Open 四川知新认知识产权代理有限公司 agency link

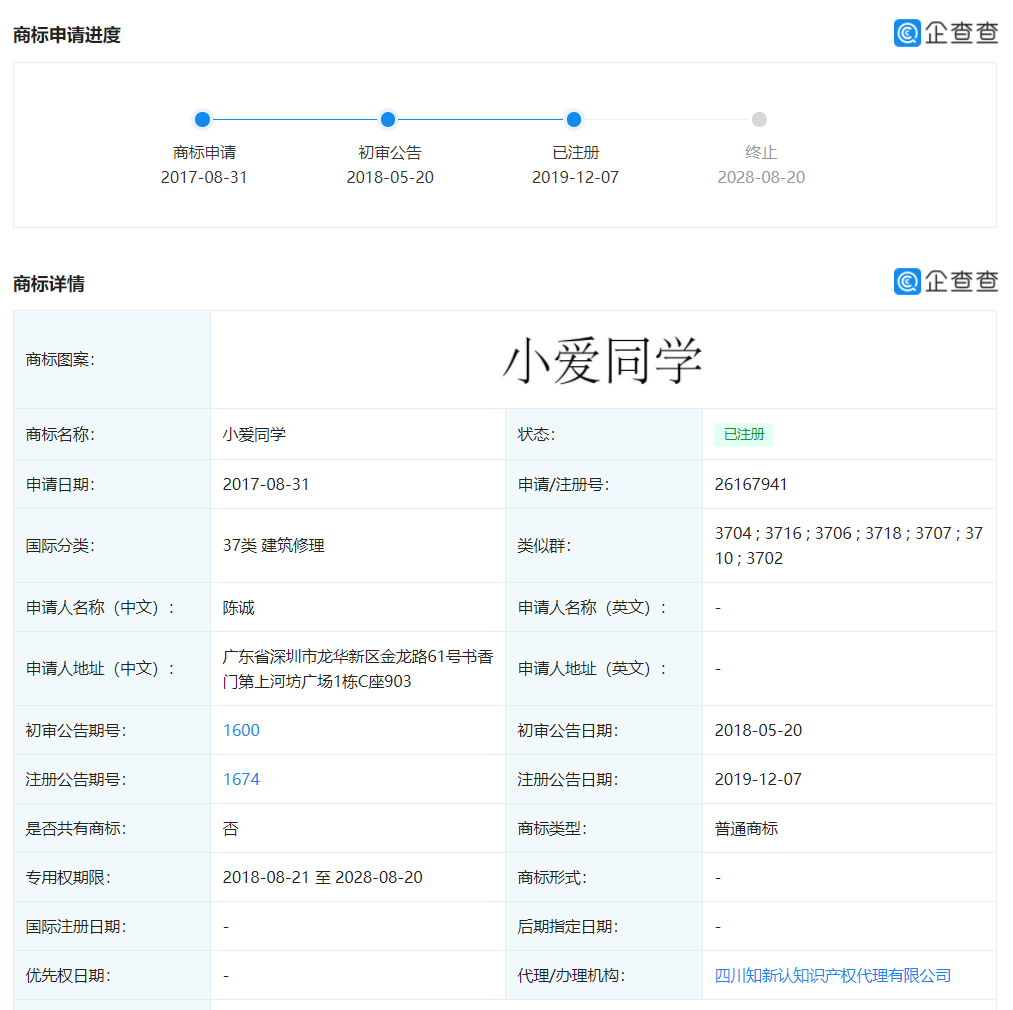(833, 976)
